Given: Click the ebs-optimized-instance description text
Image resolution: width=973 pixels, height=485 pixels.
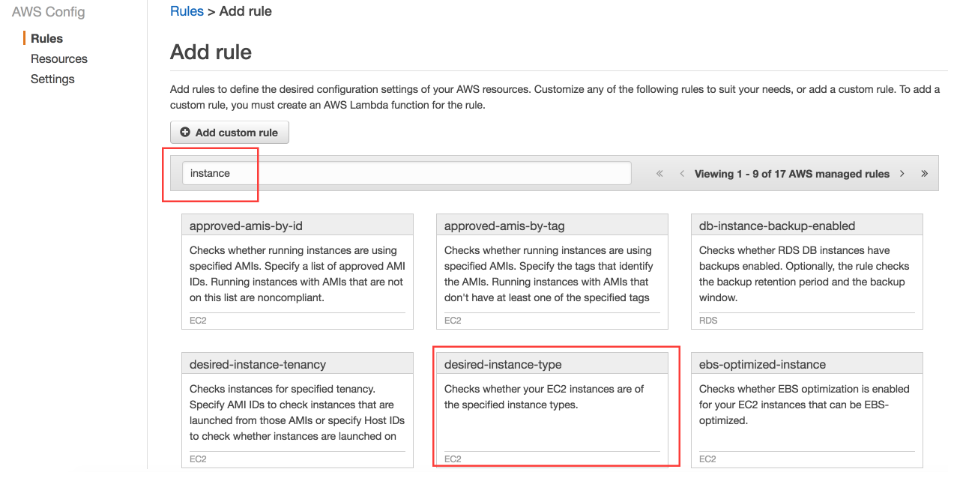Looking at the screenshot, I should click(x=804, y=405).
